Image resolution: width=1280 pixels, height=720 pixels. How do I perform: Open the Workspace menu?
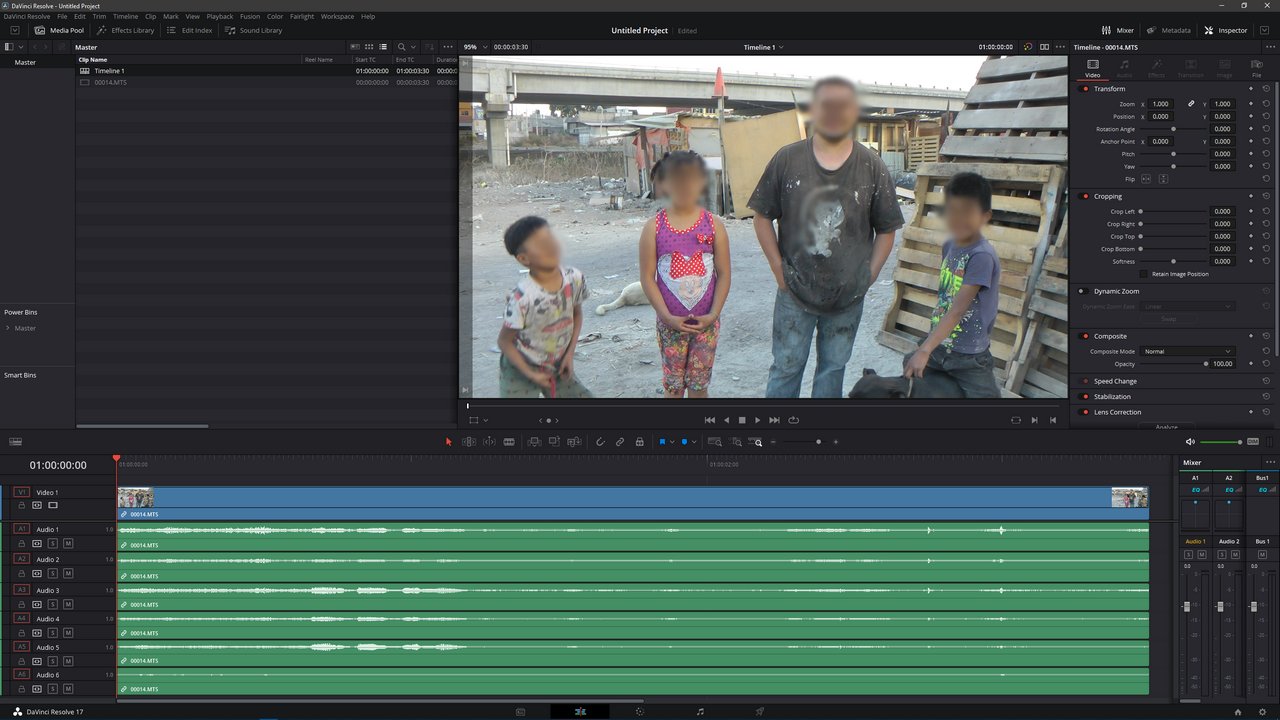[337, 17]
